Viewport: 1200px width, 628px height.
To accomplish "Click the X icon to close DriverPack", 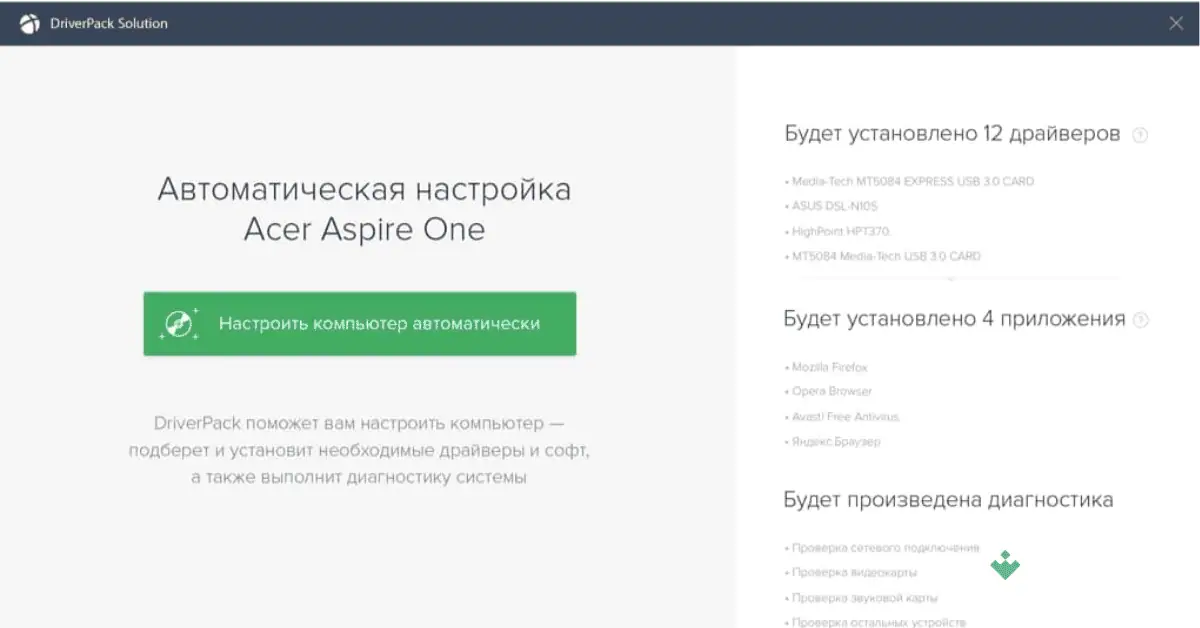I will [x=1176, y=22].
